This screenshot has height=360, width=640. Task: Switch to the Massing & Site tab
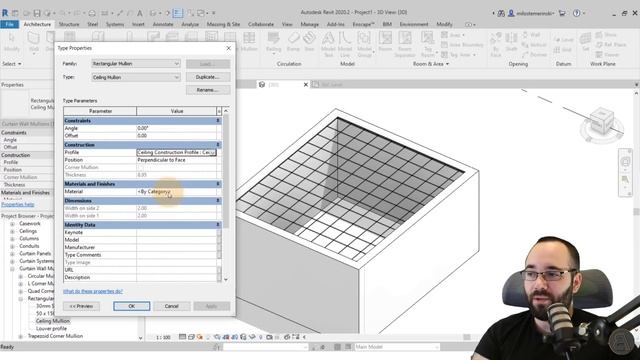coord(223,24)
